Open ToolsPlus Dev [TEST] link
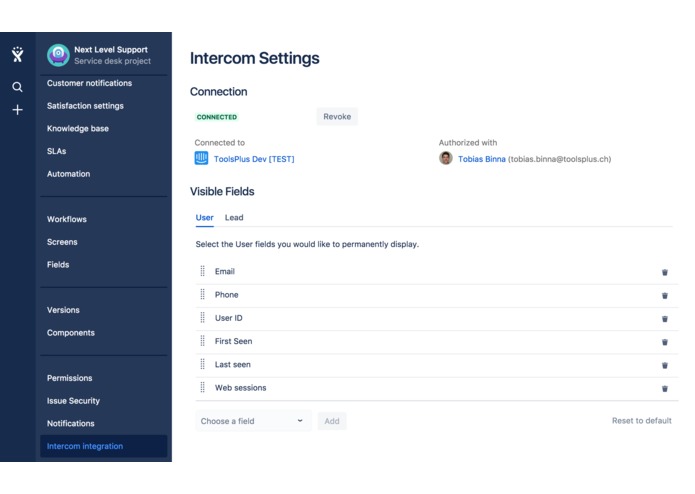Screen dimensions: 695x494 click(x=254, y=159)
